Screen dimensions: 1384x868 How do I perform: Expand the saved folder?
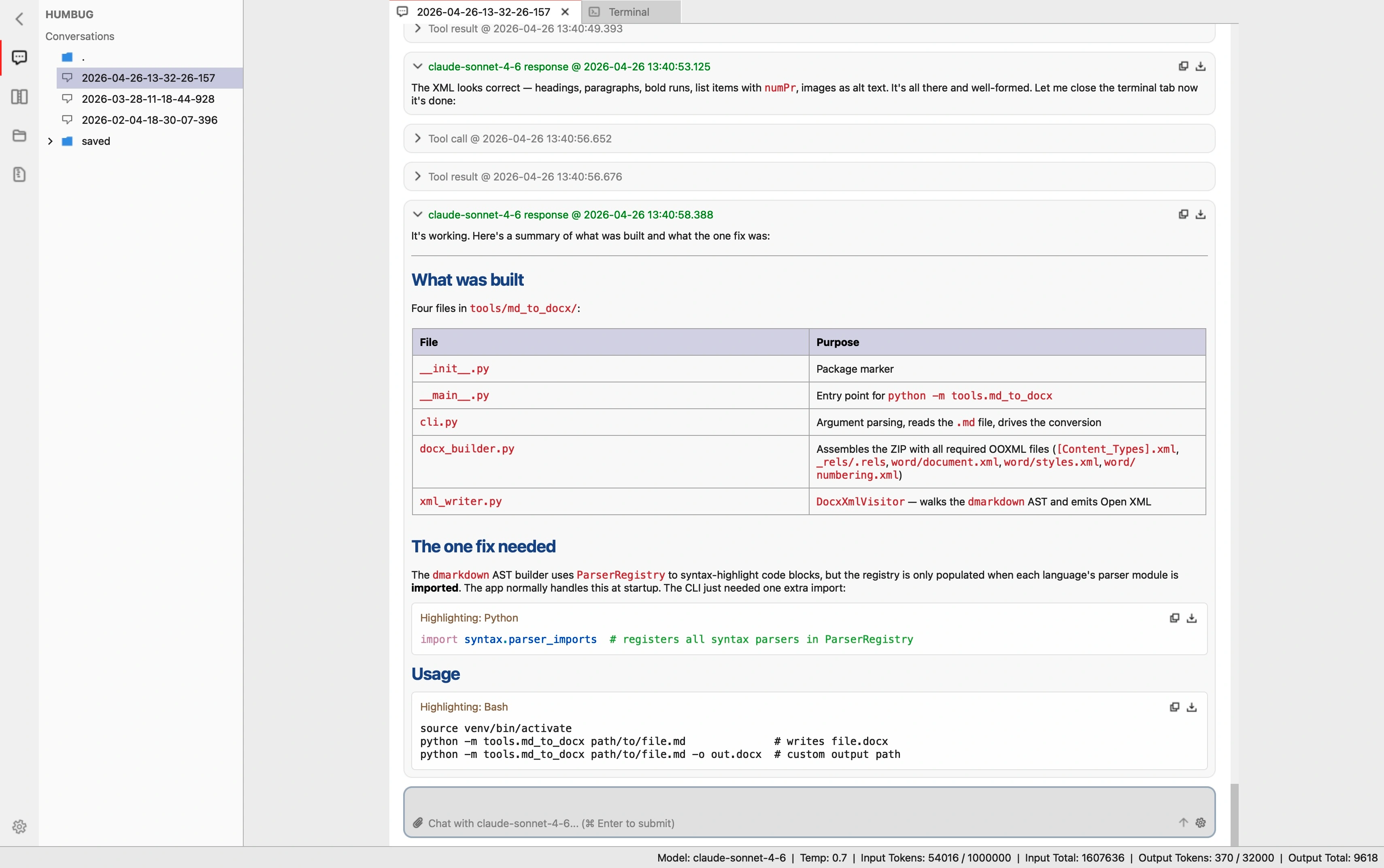click(50, 141)
